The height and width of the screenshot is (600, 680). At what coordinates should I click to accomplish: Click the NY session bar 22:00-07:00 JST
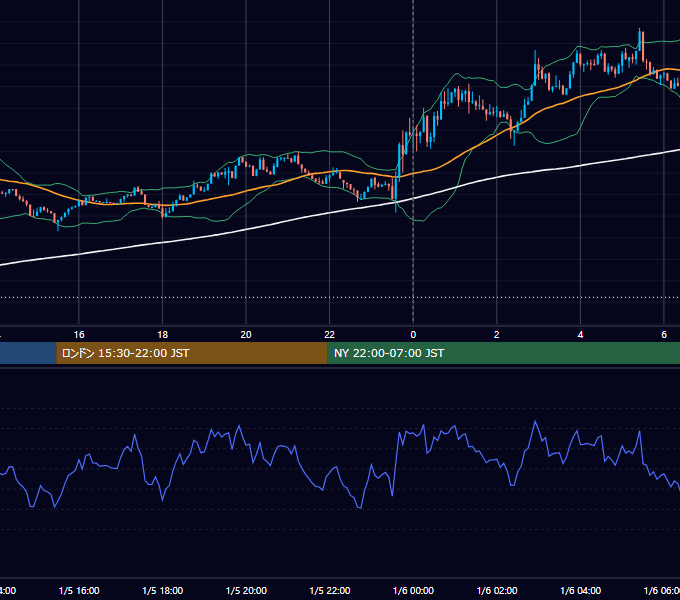(x=503, y=353)
